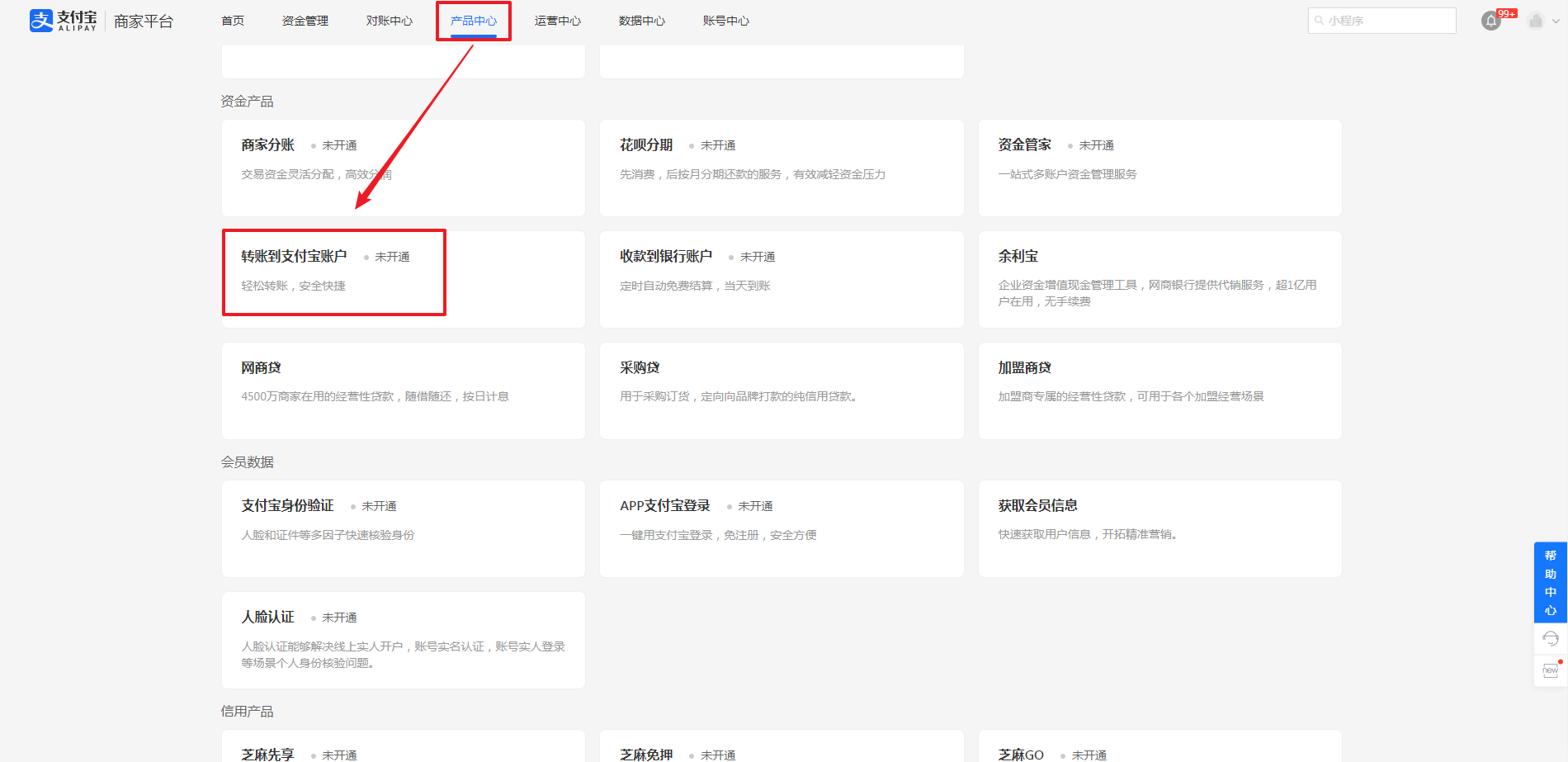This screenshot has height=762, width=1568.
Task: Select the 产品中心 tab
Action: 474,21
